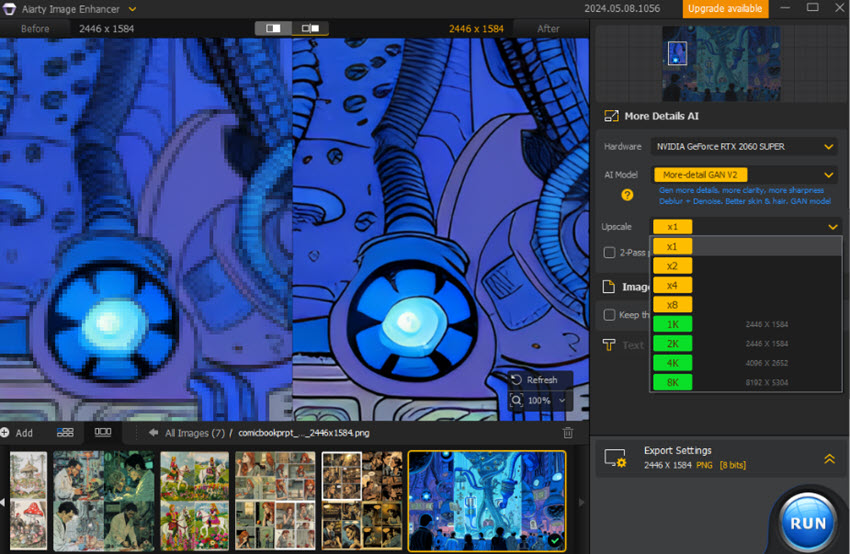Open the Aiarty Image Enhancer title menu arrow
Image resolution: width=850 pixels, height=554 pixels.
pos(132,9)
